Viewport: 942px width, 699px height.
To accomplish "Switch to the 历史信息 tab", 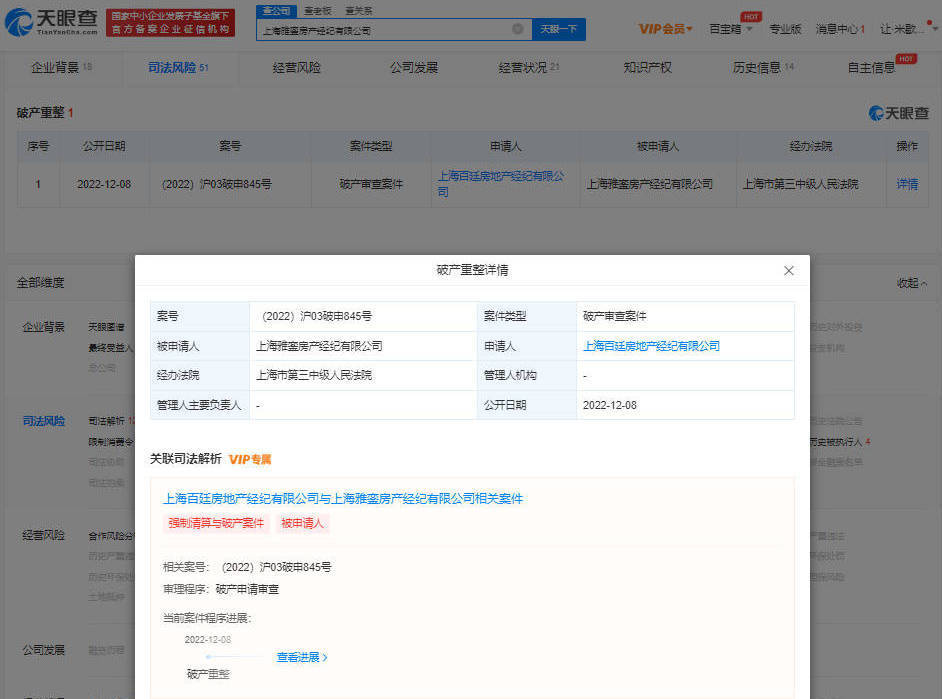I will point(763,67).
